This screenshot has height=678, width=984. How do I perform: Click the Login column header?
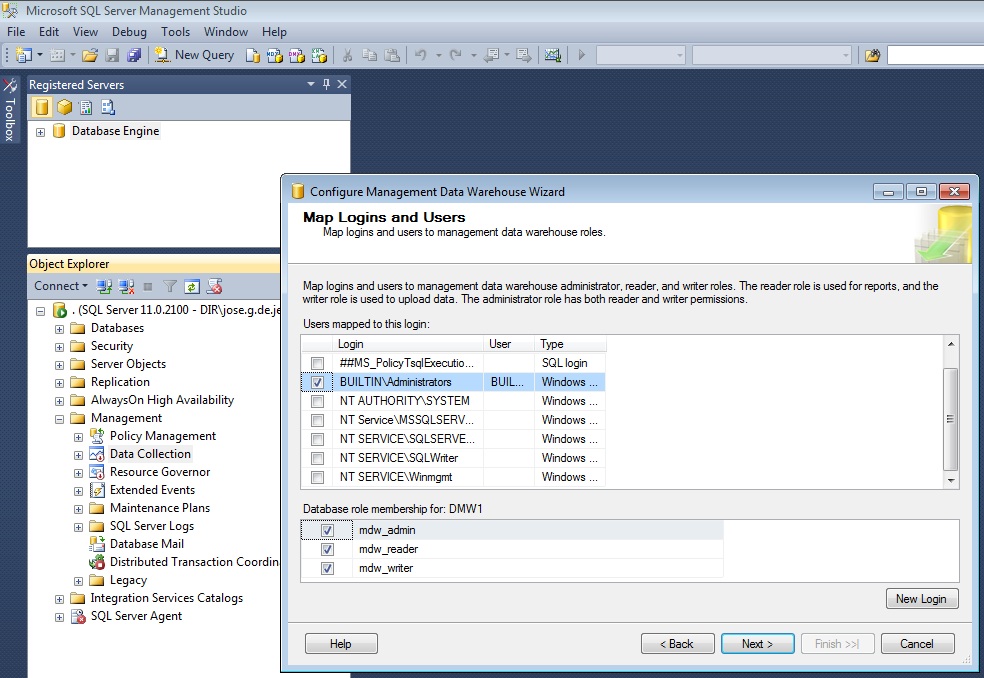tap(408, 344)
